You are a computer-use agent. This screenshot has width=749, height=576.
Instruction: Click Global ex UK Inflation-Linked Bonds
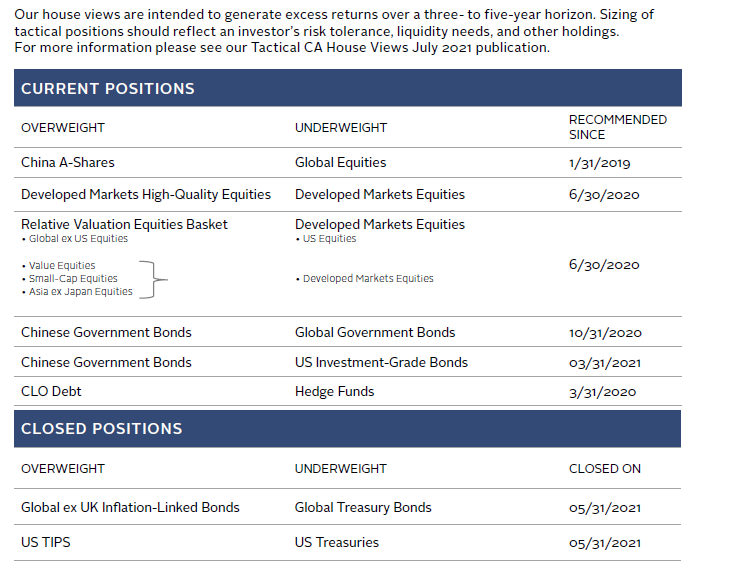pos(130,507)
